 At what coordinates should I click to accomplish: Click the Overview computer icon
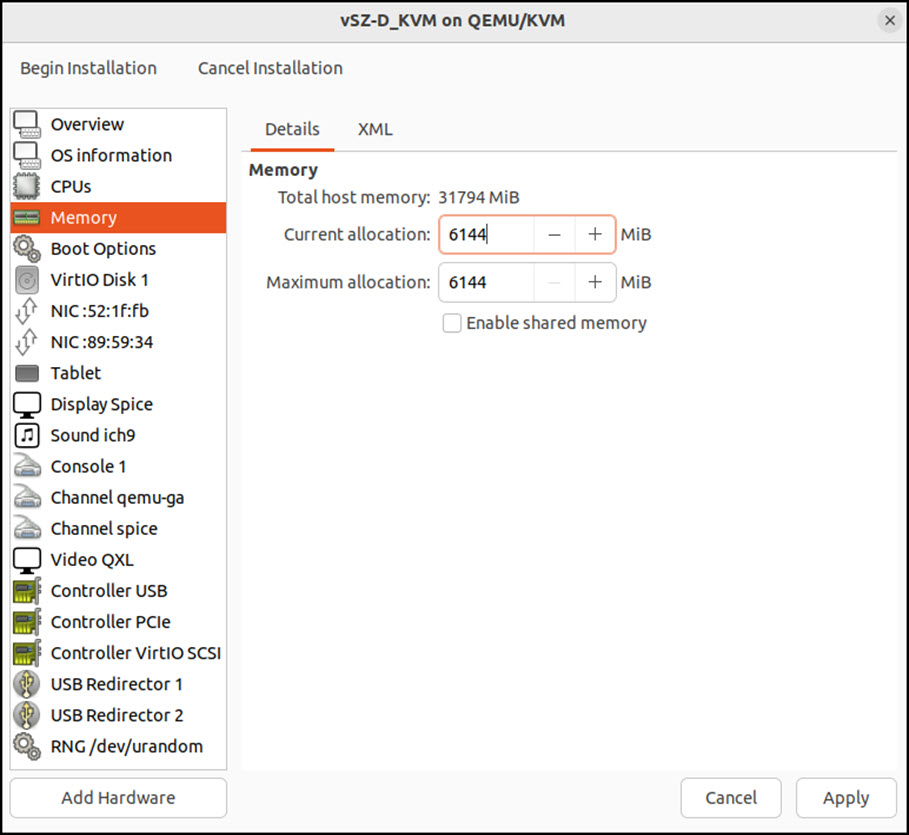click(x=27, y=124)
